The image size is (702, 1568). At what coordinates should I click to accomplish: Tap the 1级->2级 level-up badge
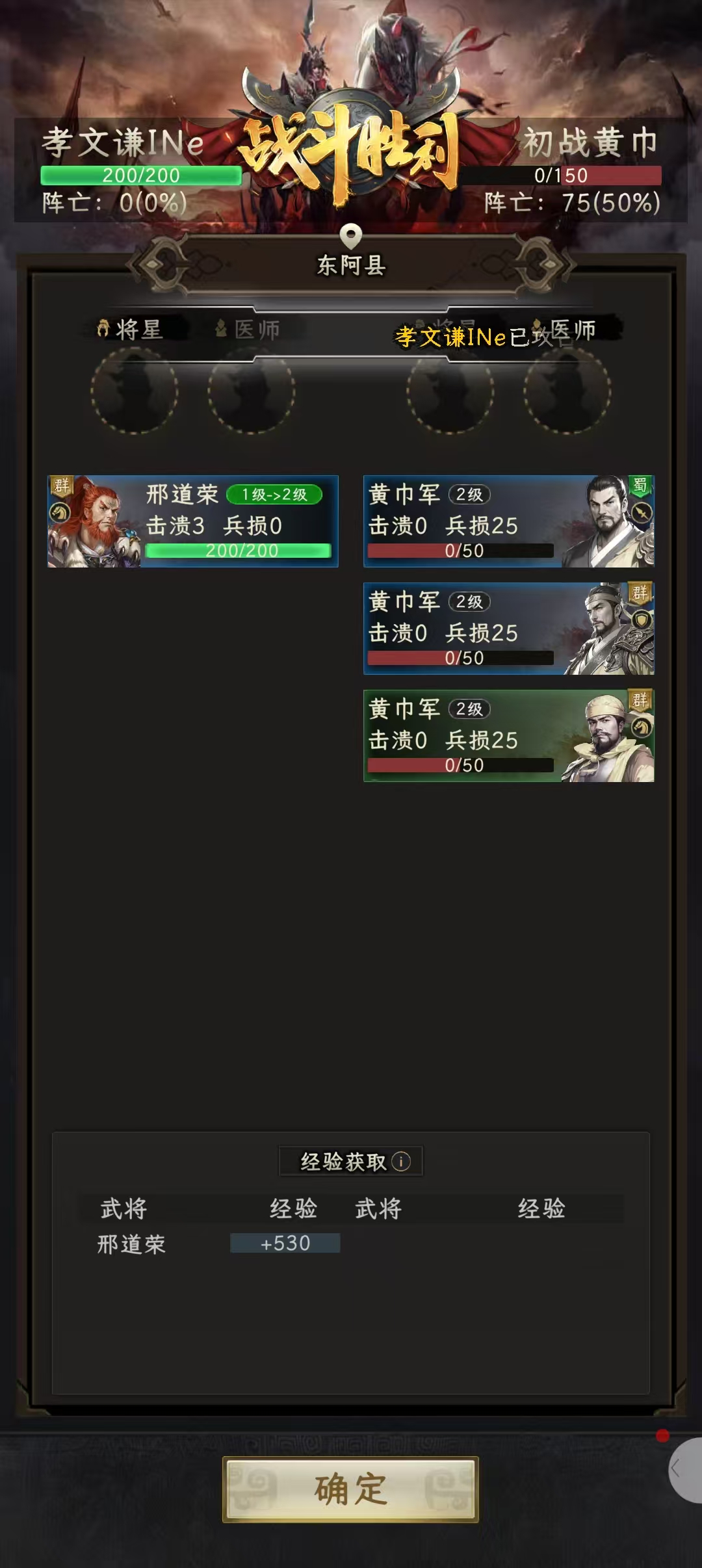click(x=274, y=495)
